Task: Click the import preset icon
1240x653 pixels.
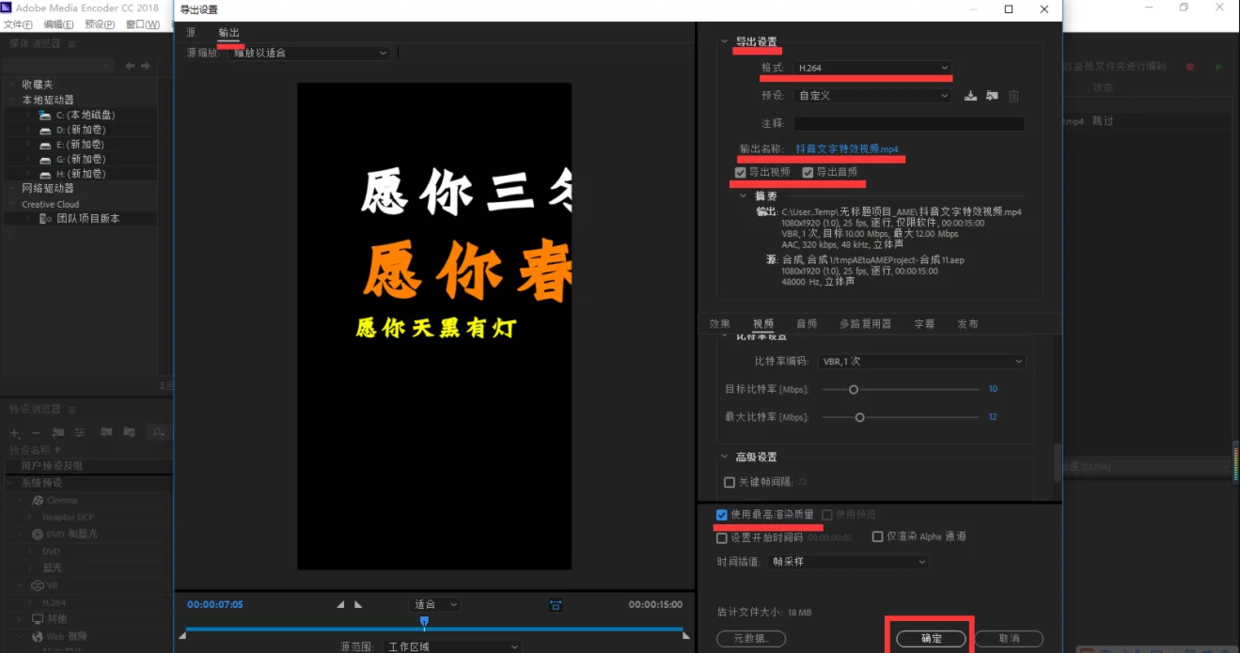Action: coord(991,96)
